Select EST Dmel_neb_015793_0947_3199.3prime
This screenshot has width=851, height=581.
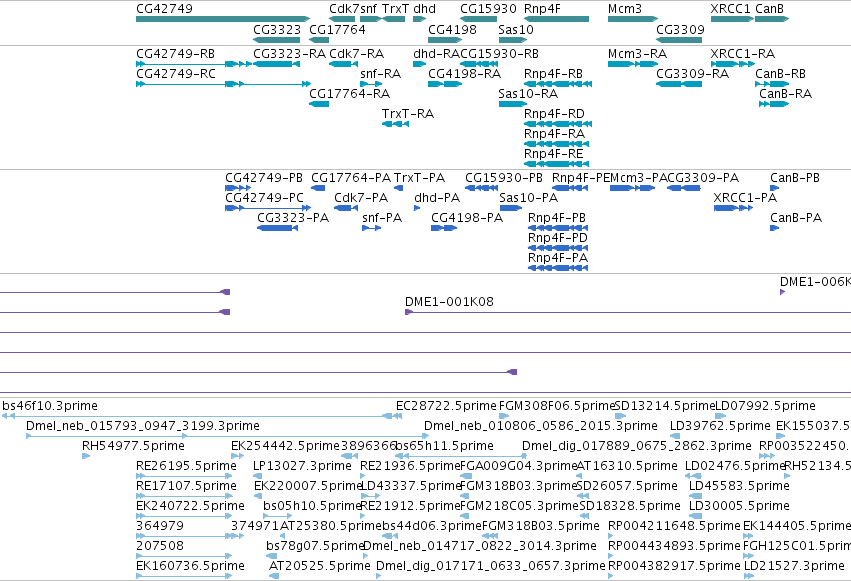(228, 436)
